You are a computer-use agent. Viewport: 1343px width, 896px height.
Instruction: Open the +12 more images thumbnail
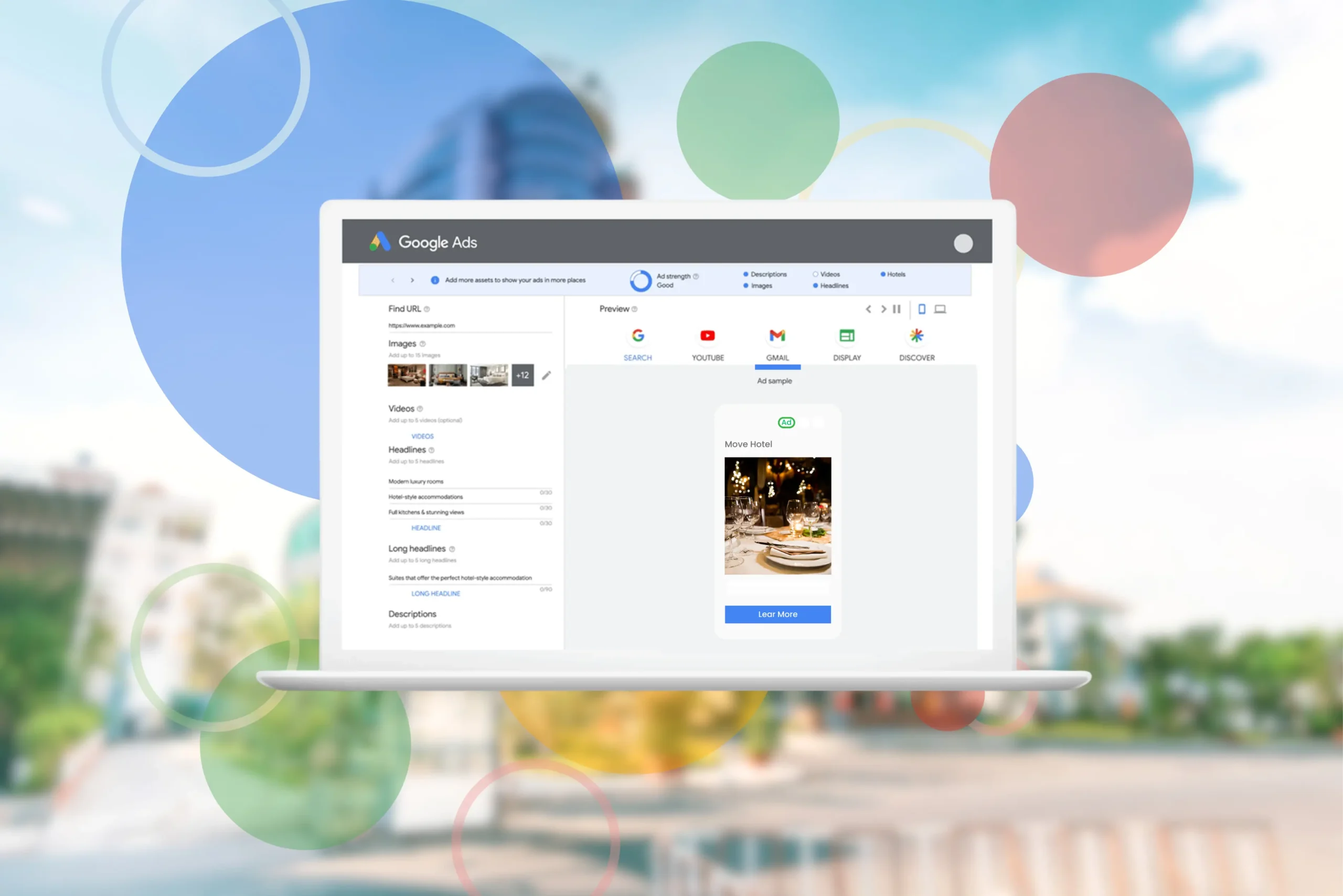pyautogui.click(x=523, y=376)
